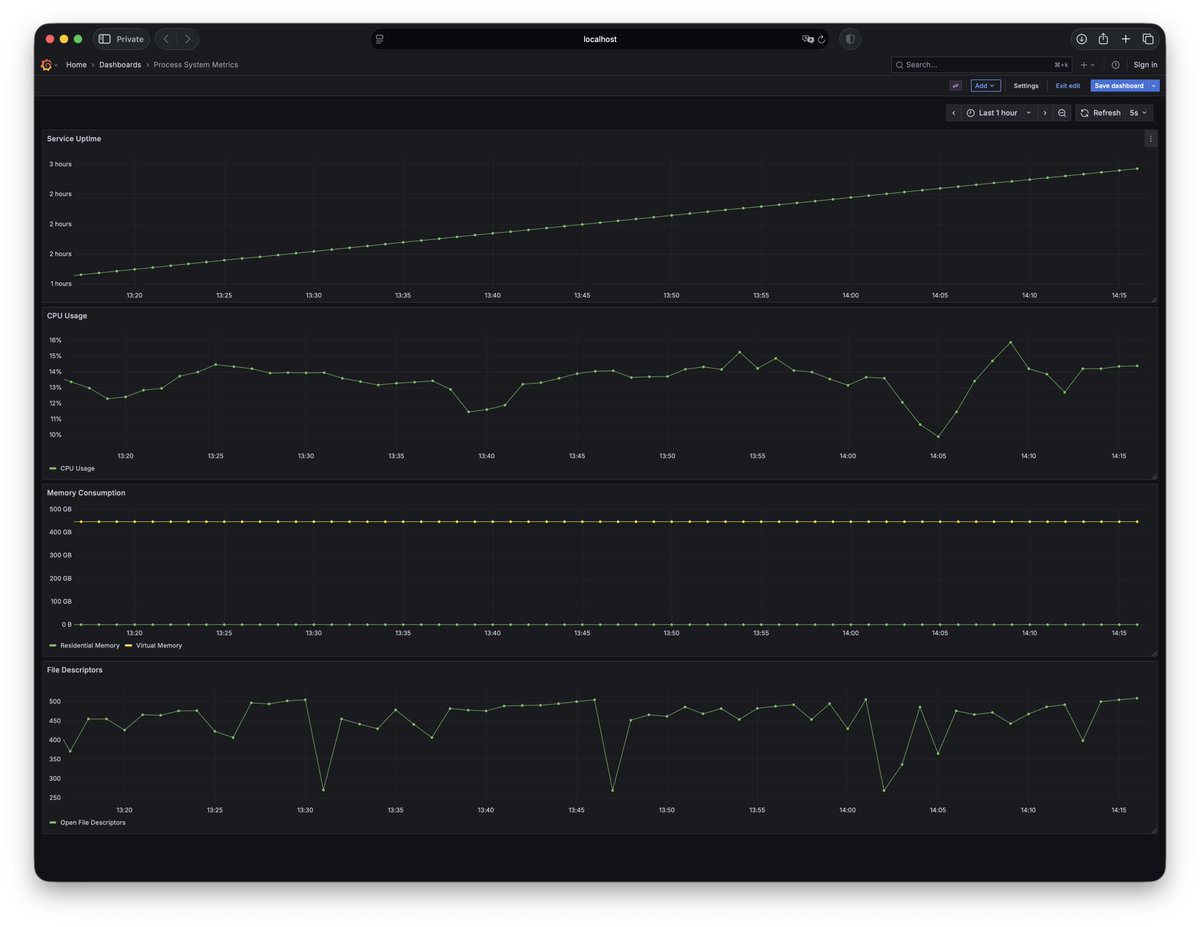Click the CPU Usage panel title

[67, 316]
